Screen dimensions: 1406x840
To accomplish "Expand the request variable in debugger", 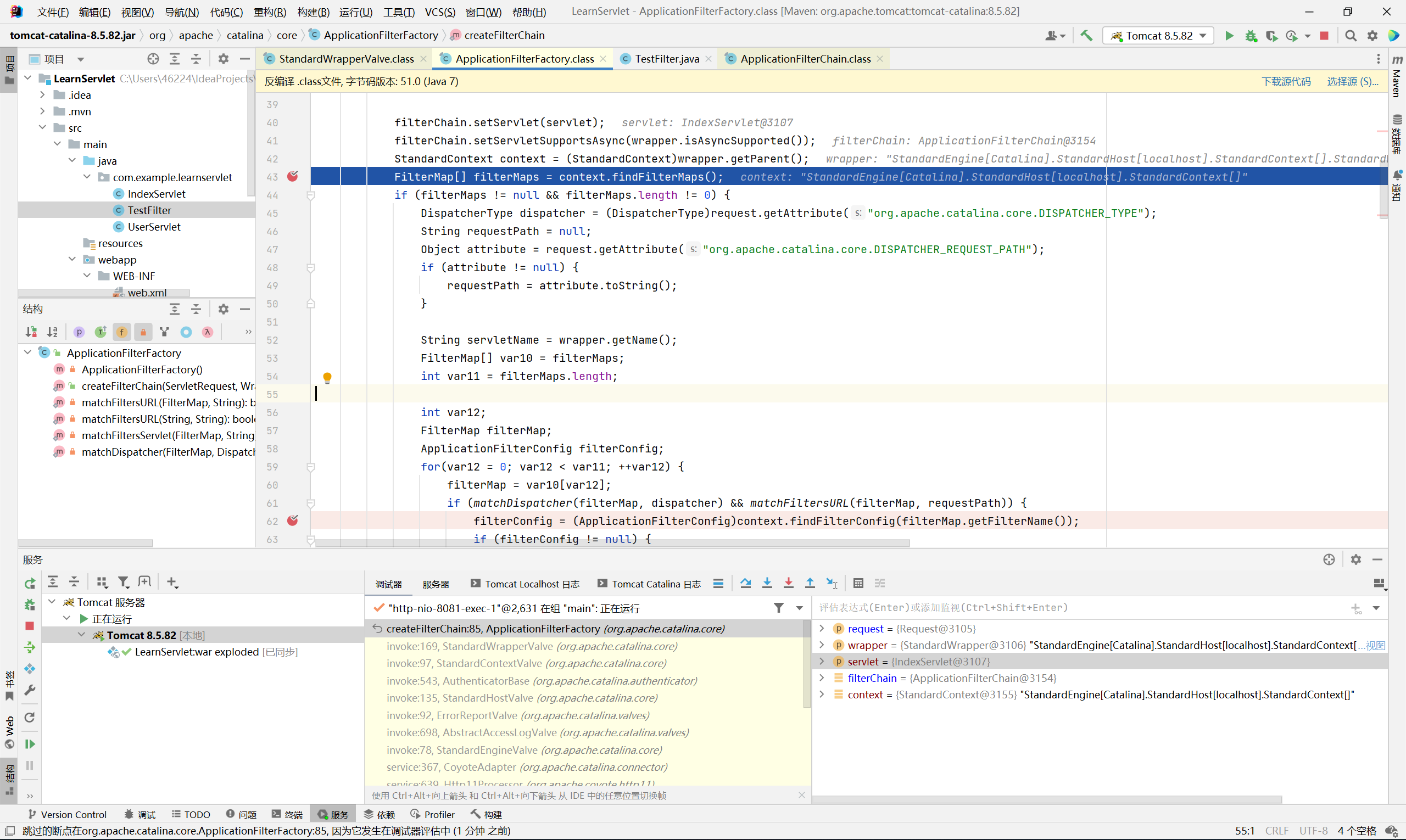I will pyautogui.click(x=822, y=628).
